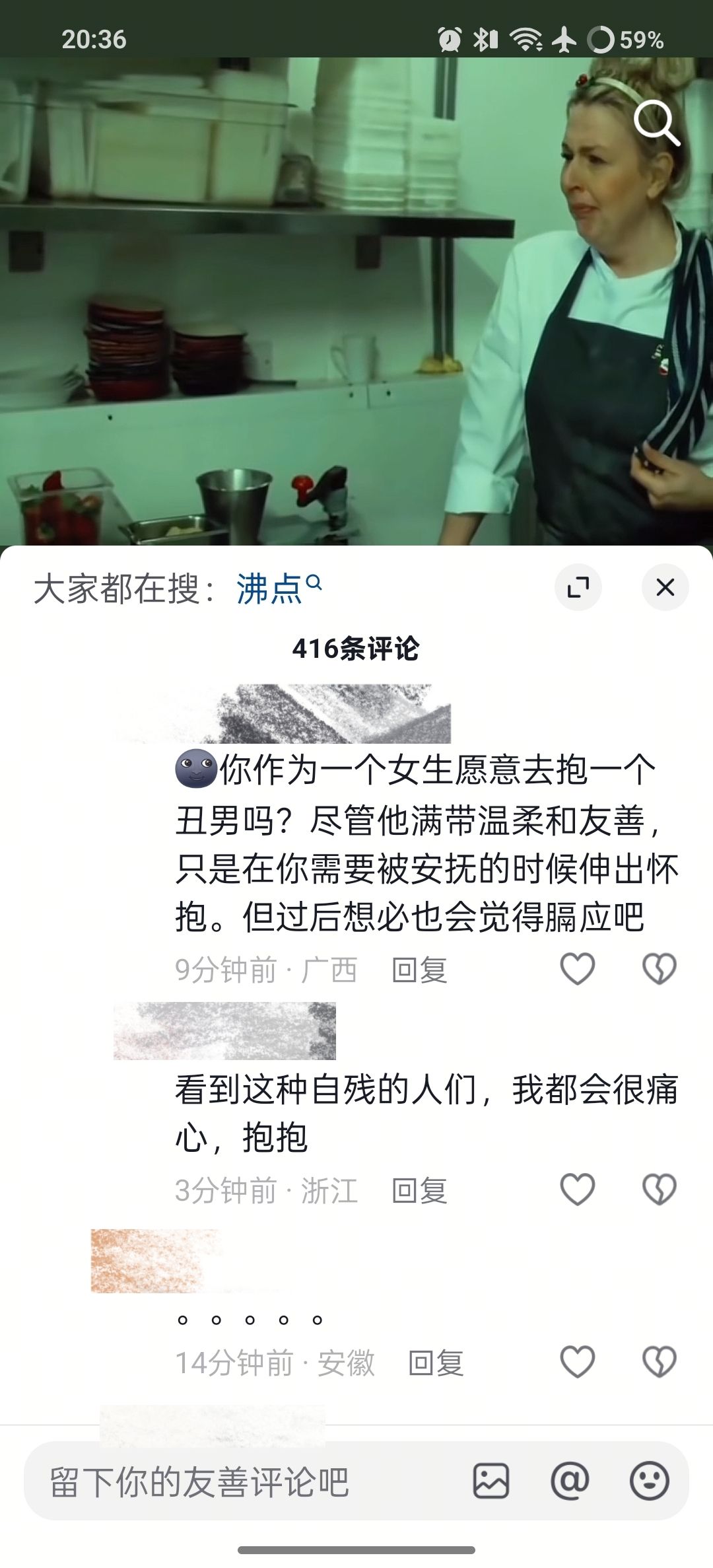Tap the home gesture bar at bottom
The width and height of the screenshot is (713, 1568).
(356, 1550)
